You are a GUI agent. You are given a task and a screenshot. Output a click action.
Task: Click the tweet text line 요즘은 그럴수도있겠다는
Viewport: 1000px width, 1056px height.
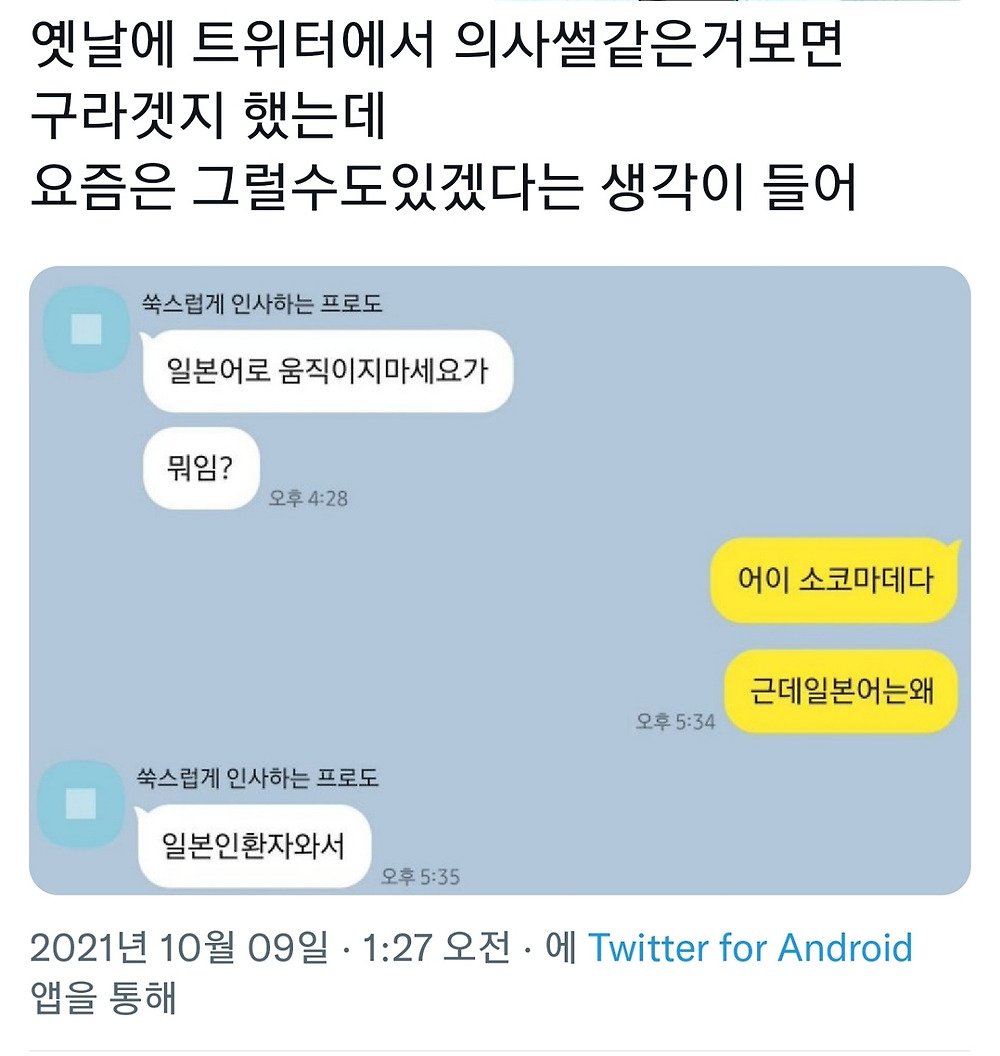pyautogui.click(x=306, y=187)
